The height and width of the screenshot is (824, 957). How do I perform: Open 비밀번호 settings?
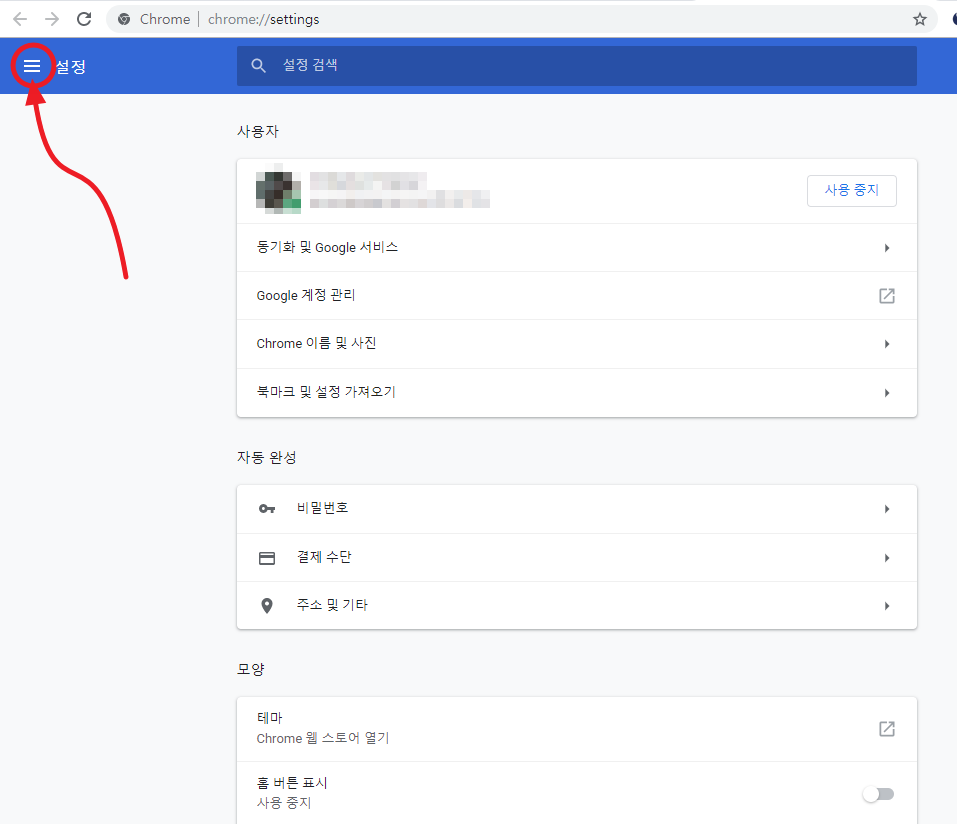(577, 509)
